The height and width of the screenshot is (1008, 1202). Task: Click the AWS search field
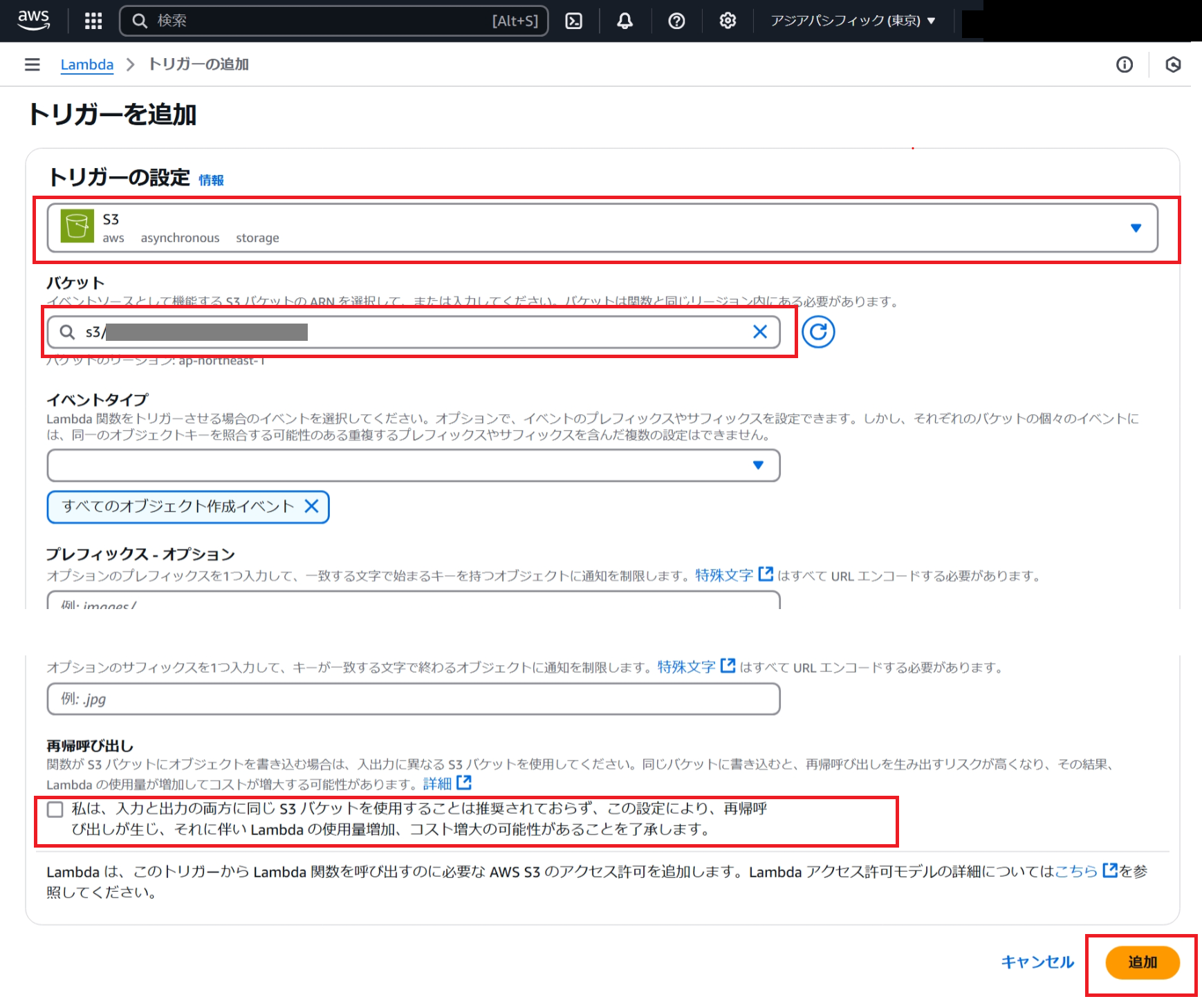tap(334, 21)
